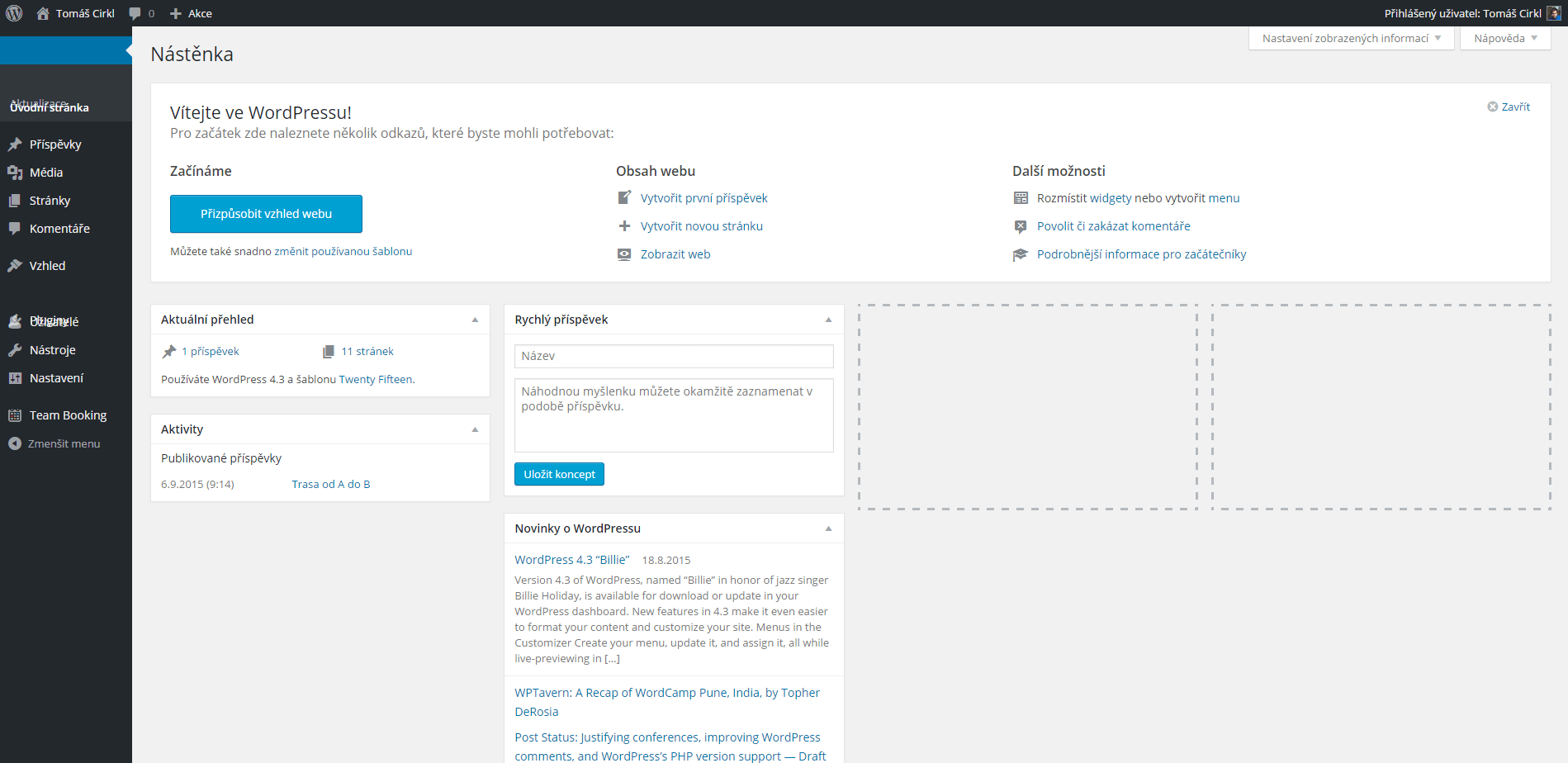Open the WPTavern WordCamp Pune recap link
Screen dimensions: 1568x763
(x=667, y=702)
